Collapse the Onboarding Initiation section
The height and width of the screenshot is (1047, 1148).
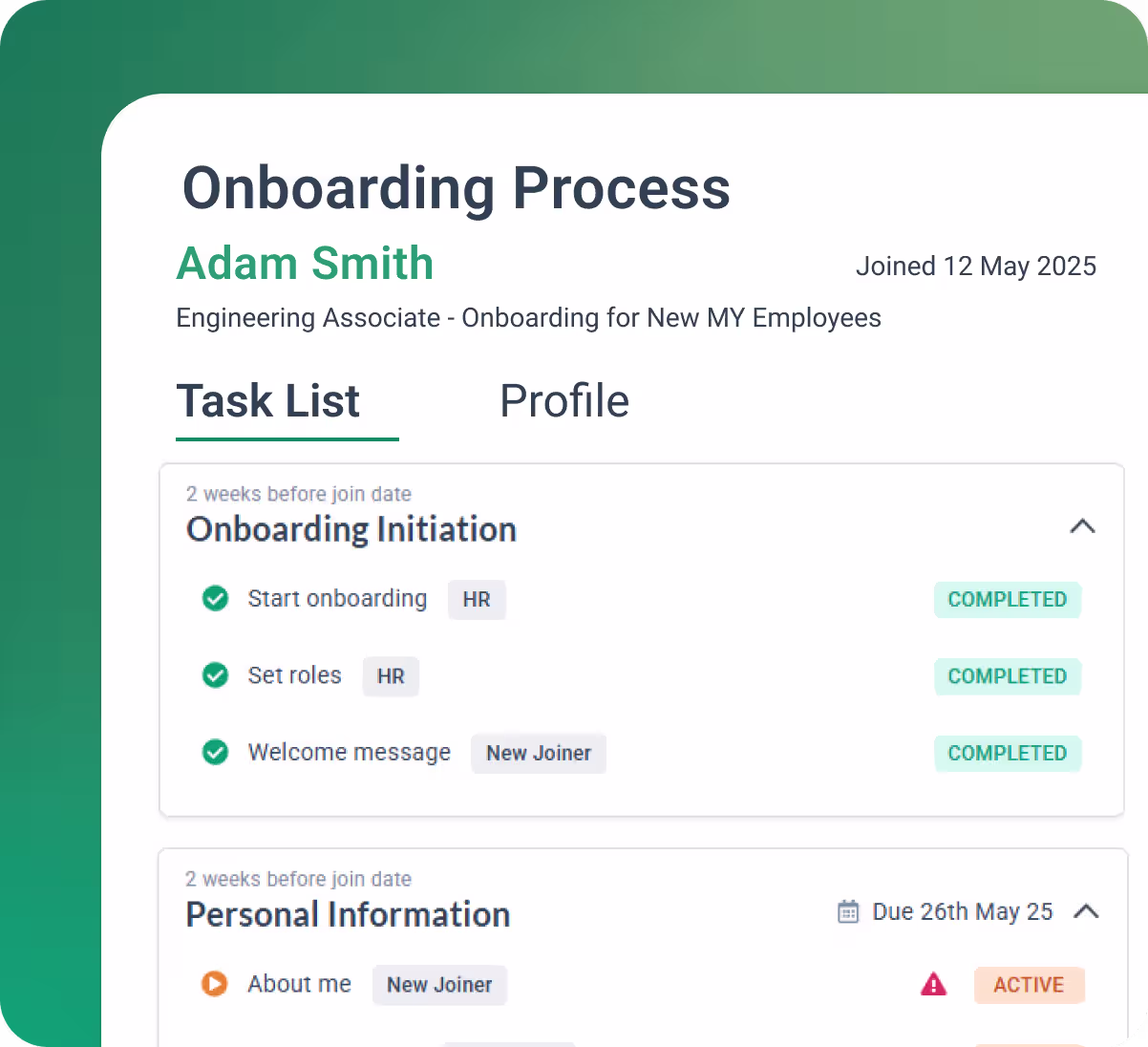point(1082,526)
